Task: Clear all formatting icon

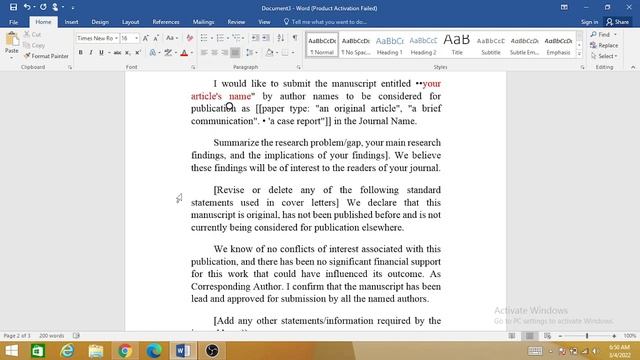Action: 189,38
